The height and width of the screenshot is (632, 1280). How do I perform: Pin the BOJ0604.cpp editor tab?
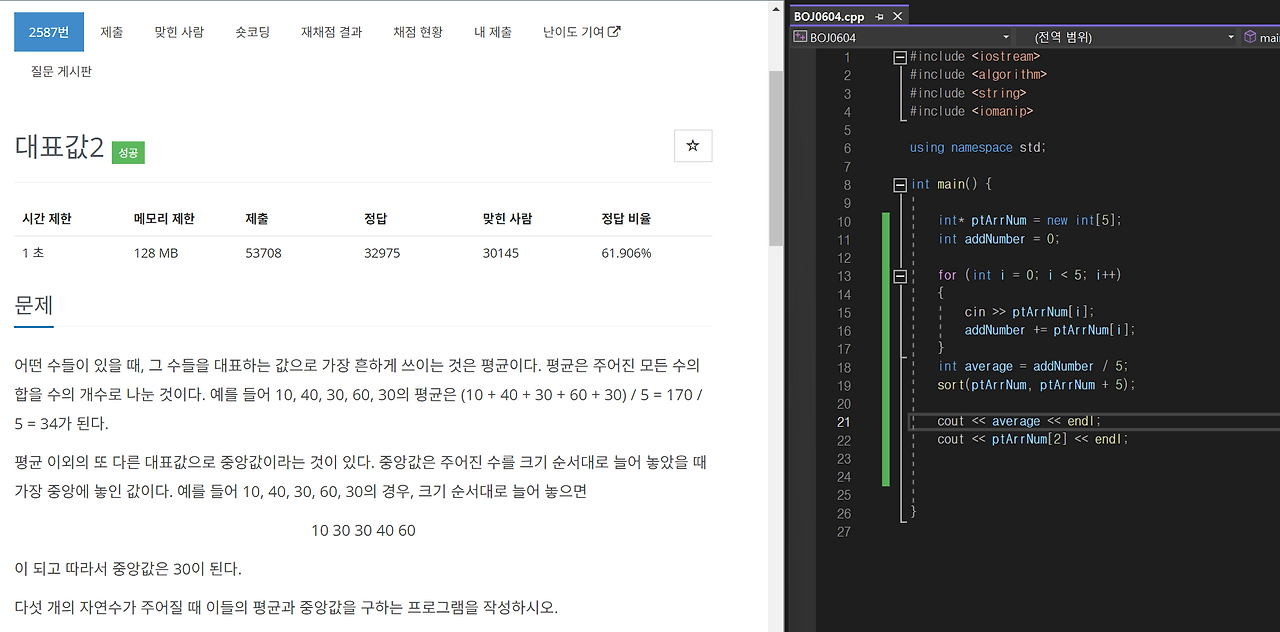(x=879, y=16)
